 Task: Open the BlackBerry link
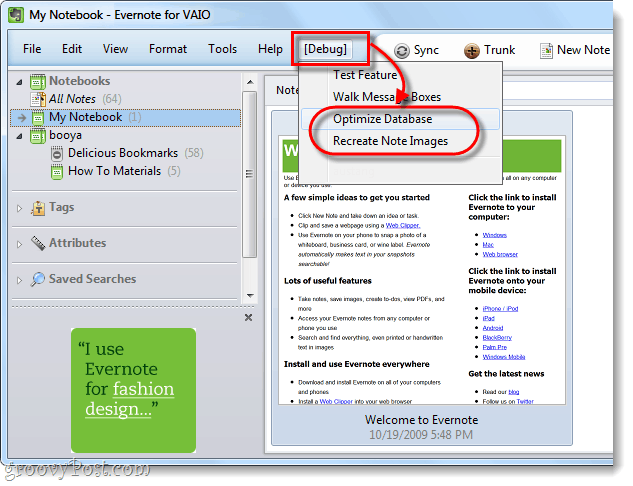497,338
